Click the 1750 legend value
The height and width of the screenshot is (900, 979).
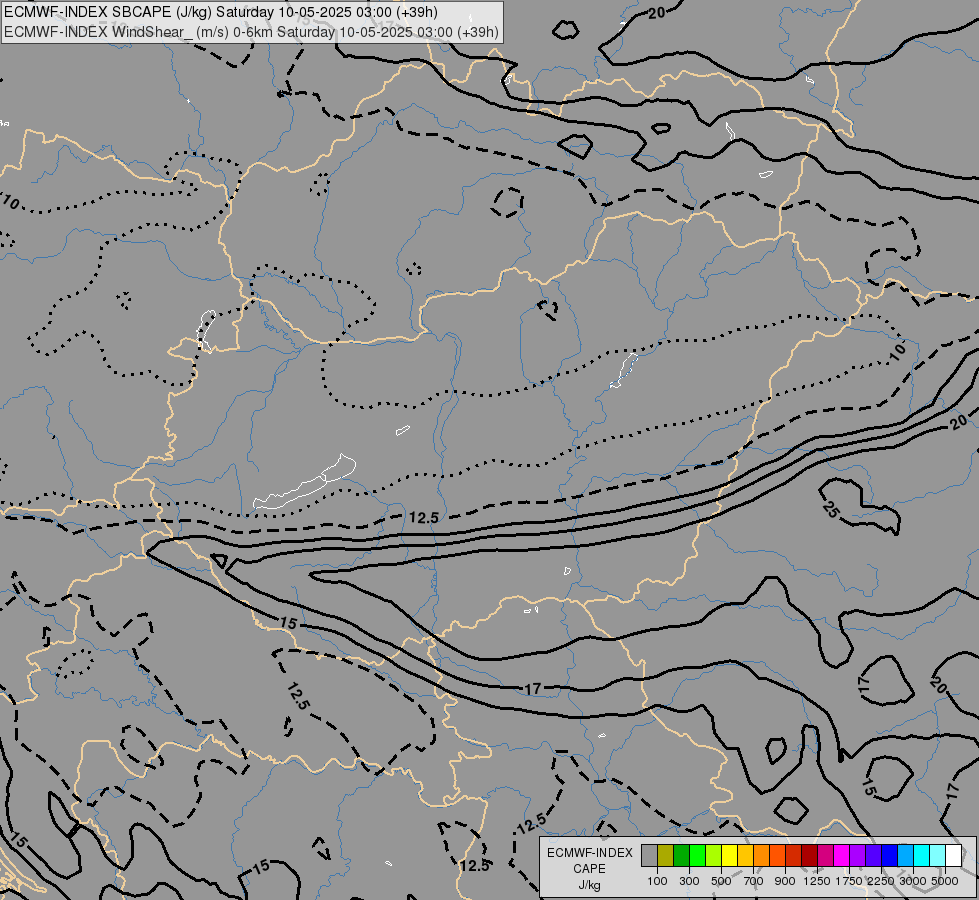click(x=849, y=881)
